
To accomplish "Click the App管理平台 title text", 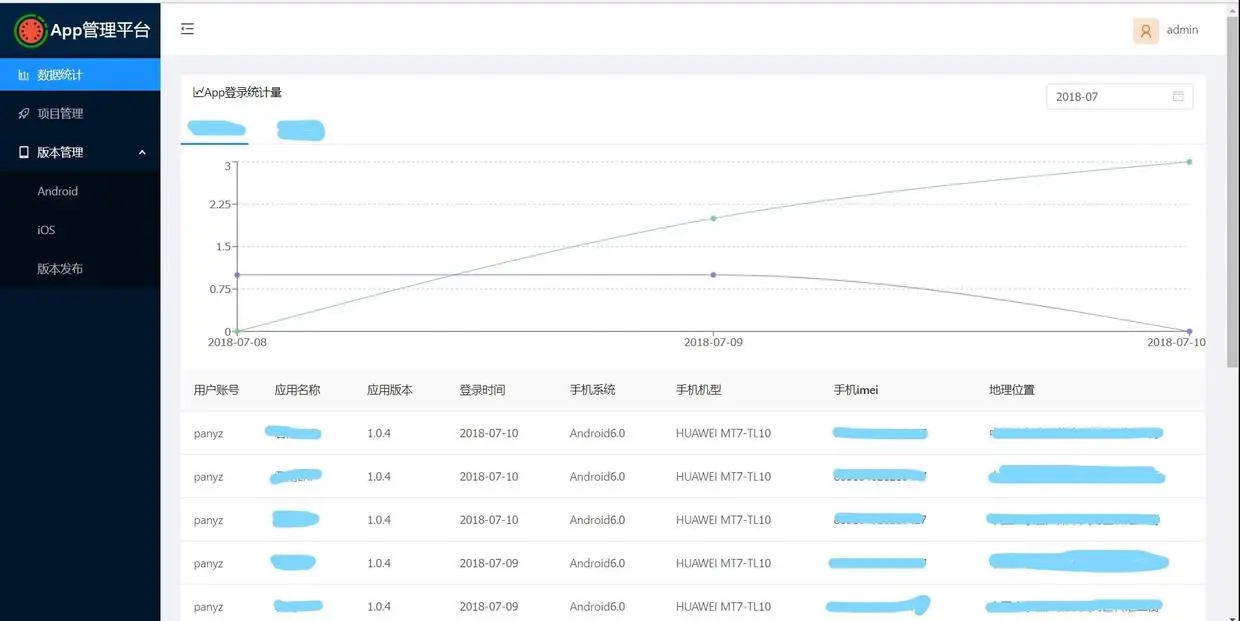I will pos(100,30).
